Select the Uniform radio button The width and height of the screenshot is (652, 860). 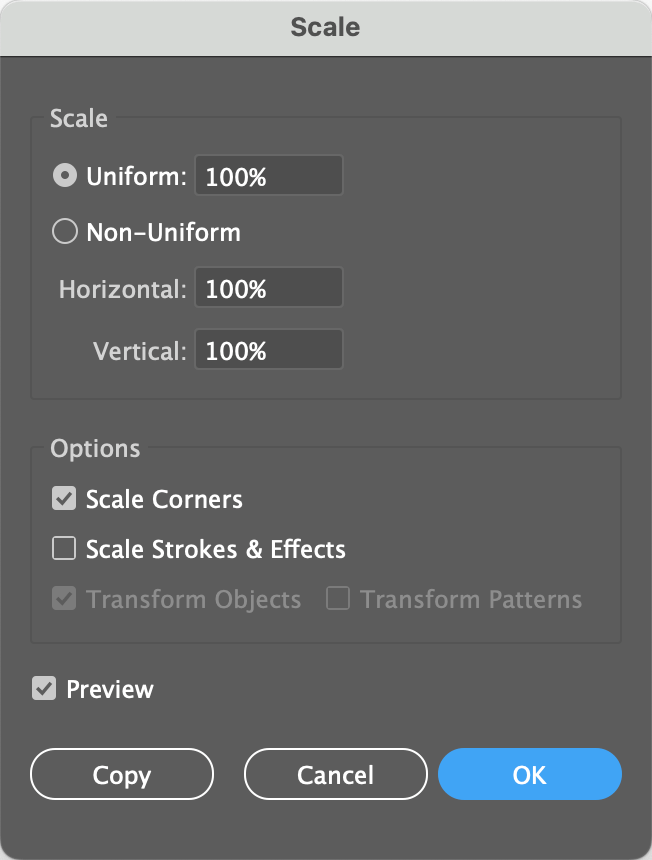coord(64,176)
